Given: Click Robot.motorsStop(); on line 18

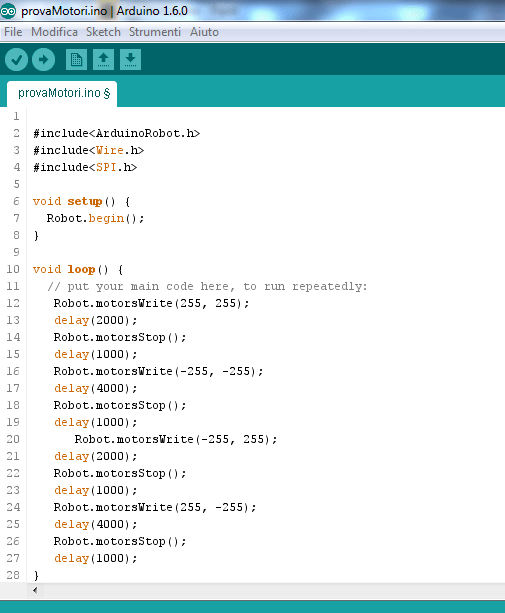Looking at the screenshot, I should pyautogui.click(x=120, y=405).
